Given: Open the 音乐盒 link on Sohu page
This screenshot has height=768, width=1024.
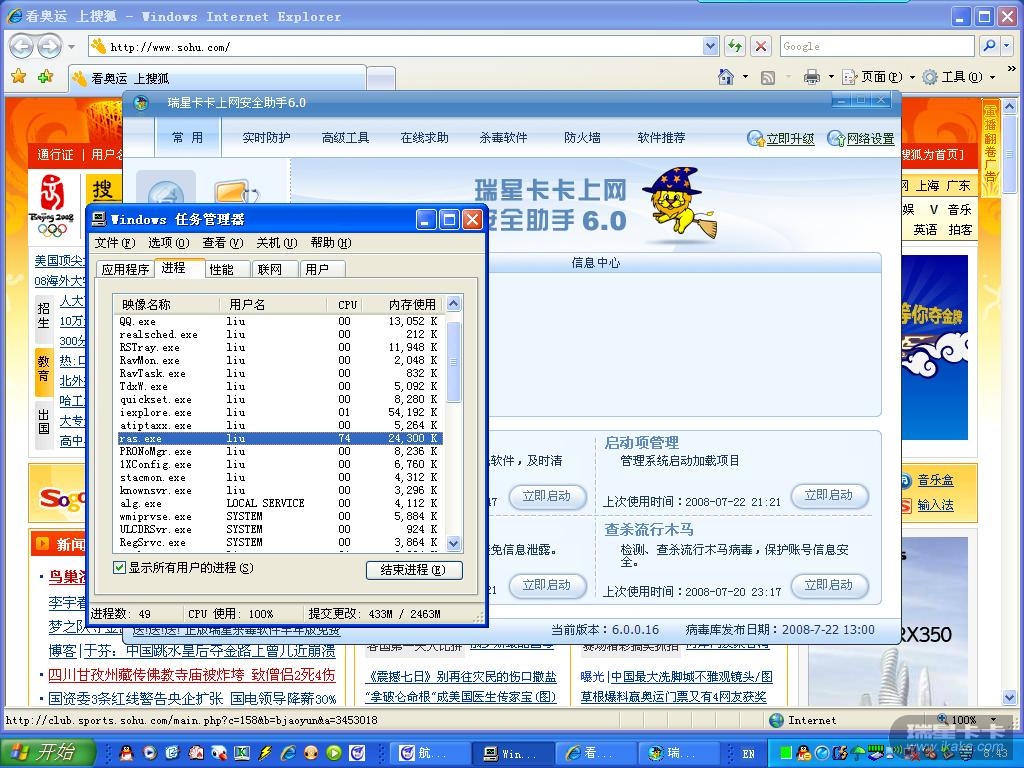Looking at the screenshot, I should (x=935, y=481).
